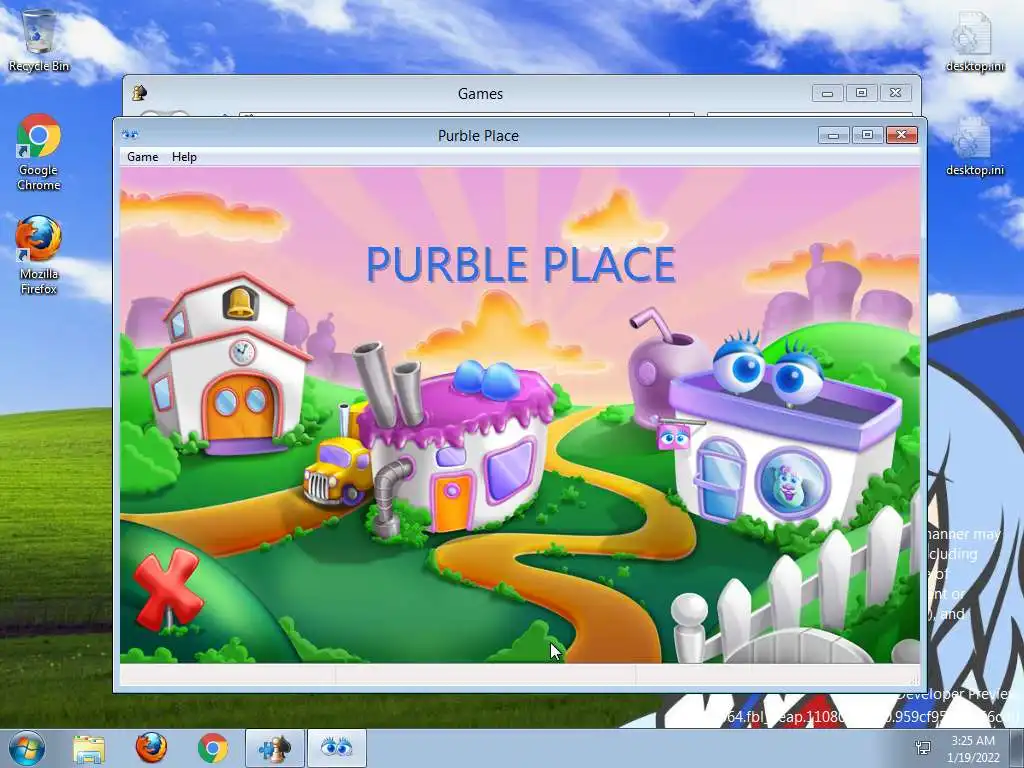
Task: Click the Purble Place taskbar button
Action: click(337, 748)
